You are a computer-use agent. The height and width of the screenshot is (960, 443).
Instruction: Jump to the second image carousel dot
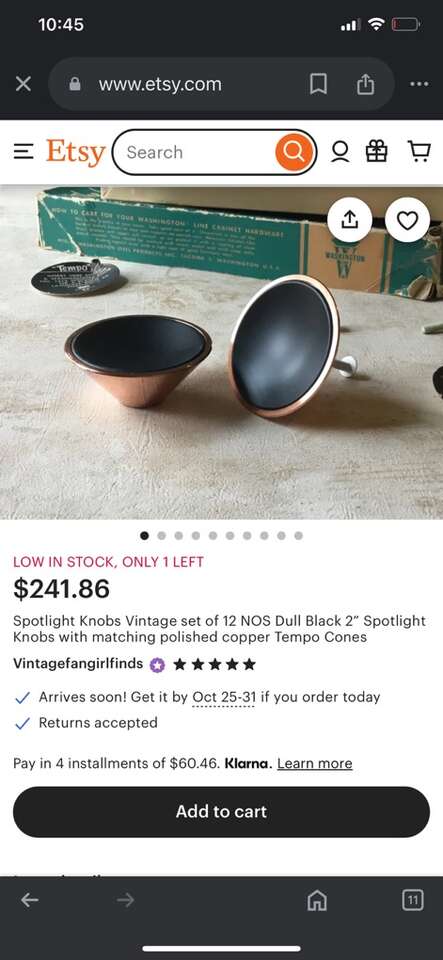click(x=162, y=536)
